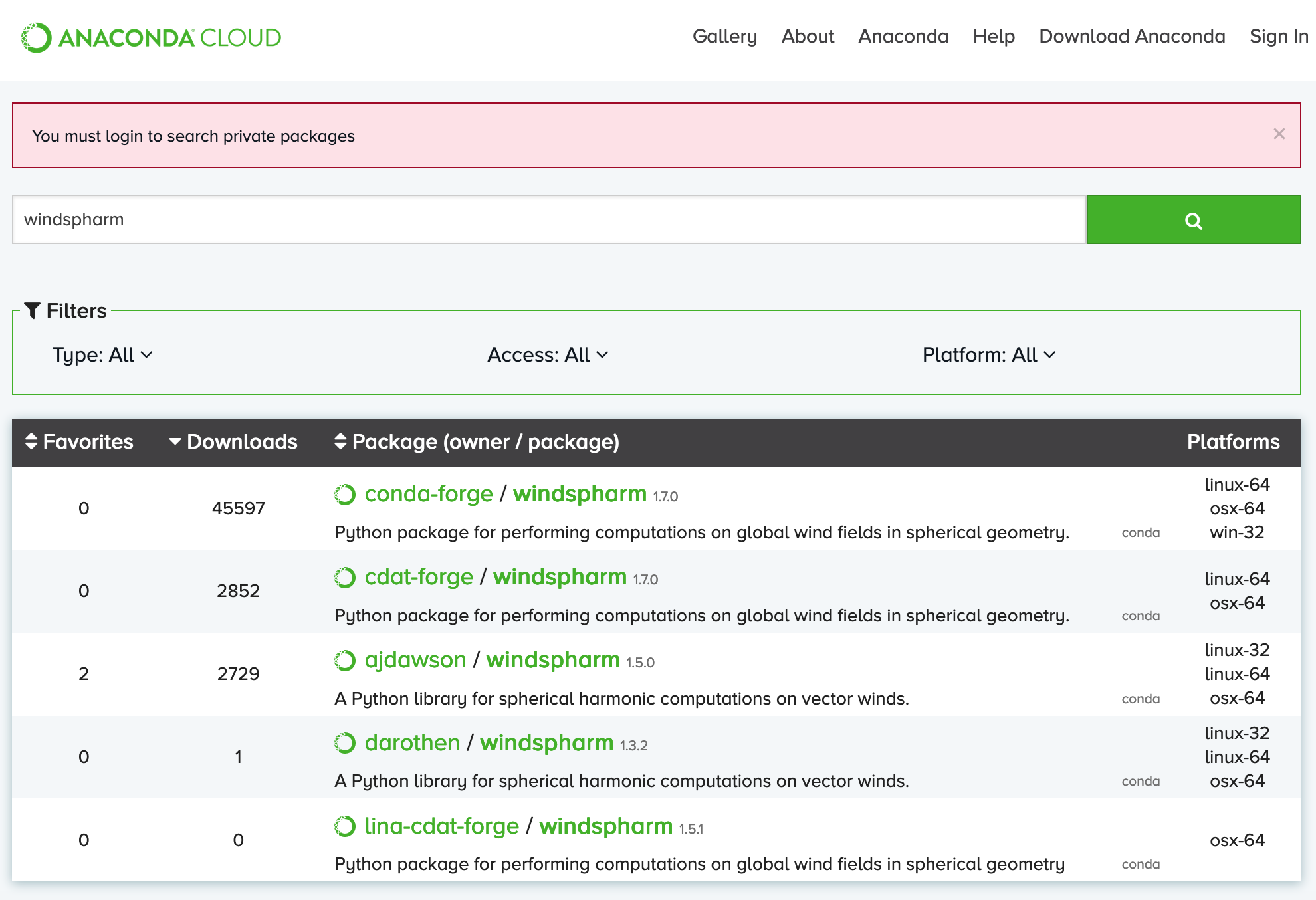Sort by Package (owner / package) column
This screenshot has height=900, width=1316.
coord(477,442)
